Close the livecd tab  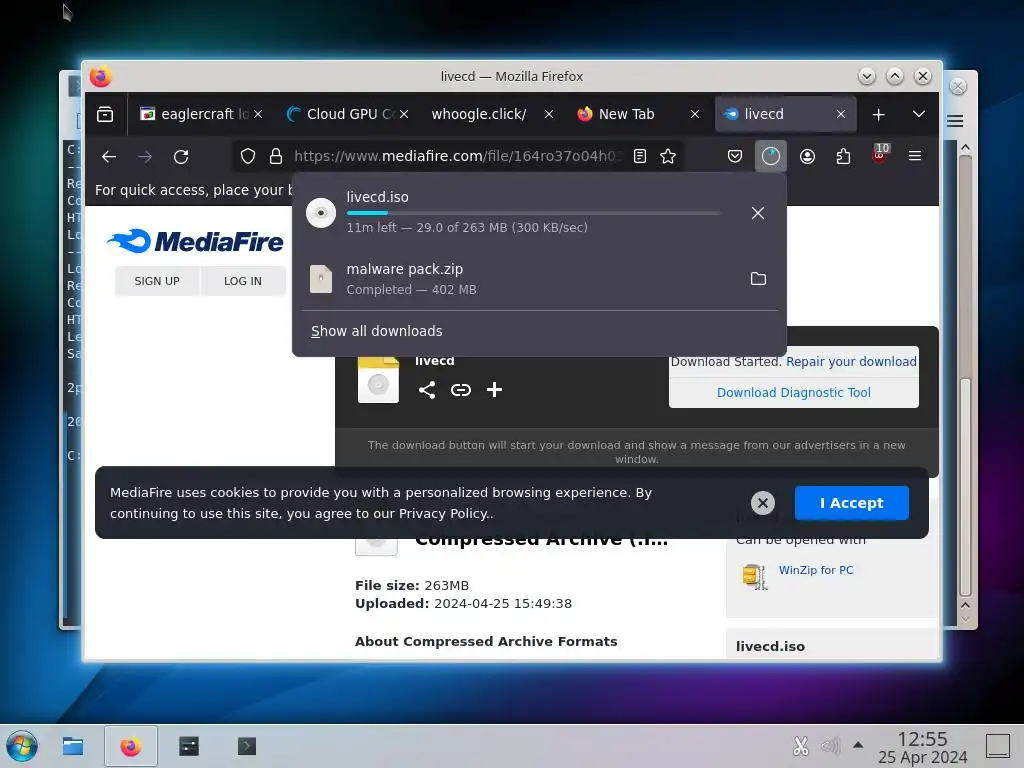tap(841, 114)
